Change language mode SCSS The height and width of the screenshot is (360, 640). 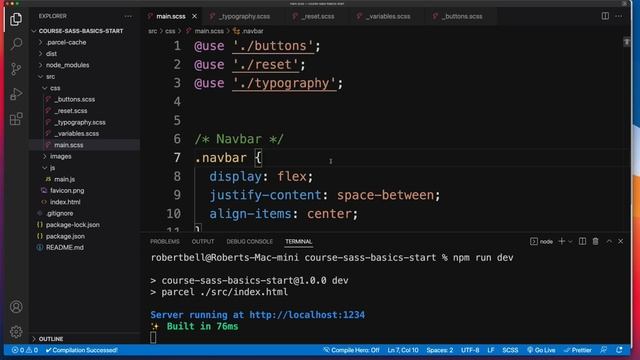[x=510, y=350]
